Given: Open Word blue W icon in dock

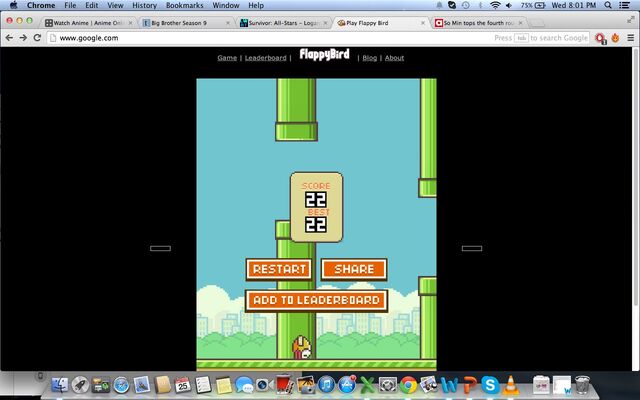Looking at the screenshot, I should pos(449,384).
